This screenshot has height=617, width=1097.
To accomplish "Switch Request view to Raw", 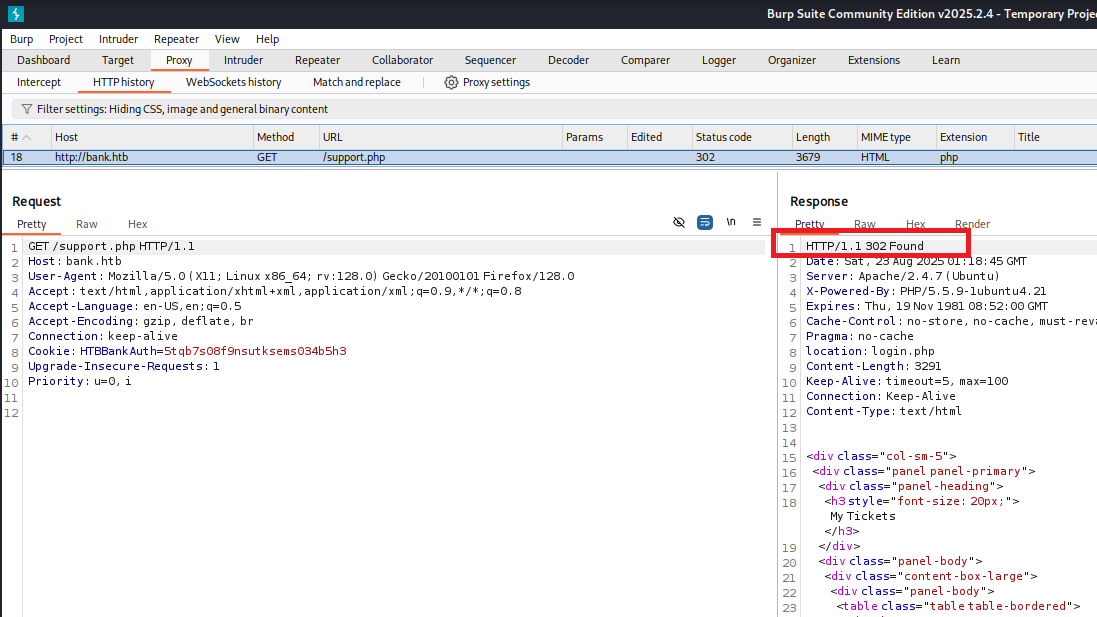I will pos(87,224).
